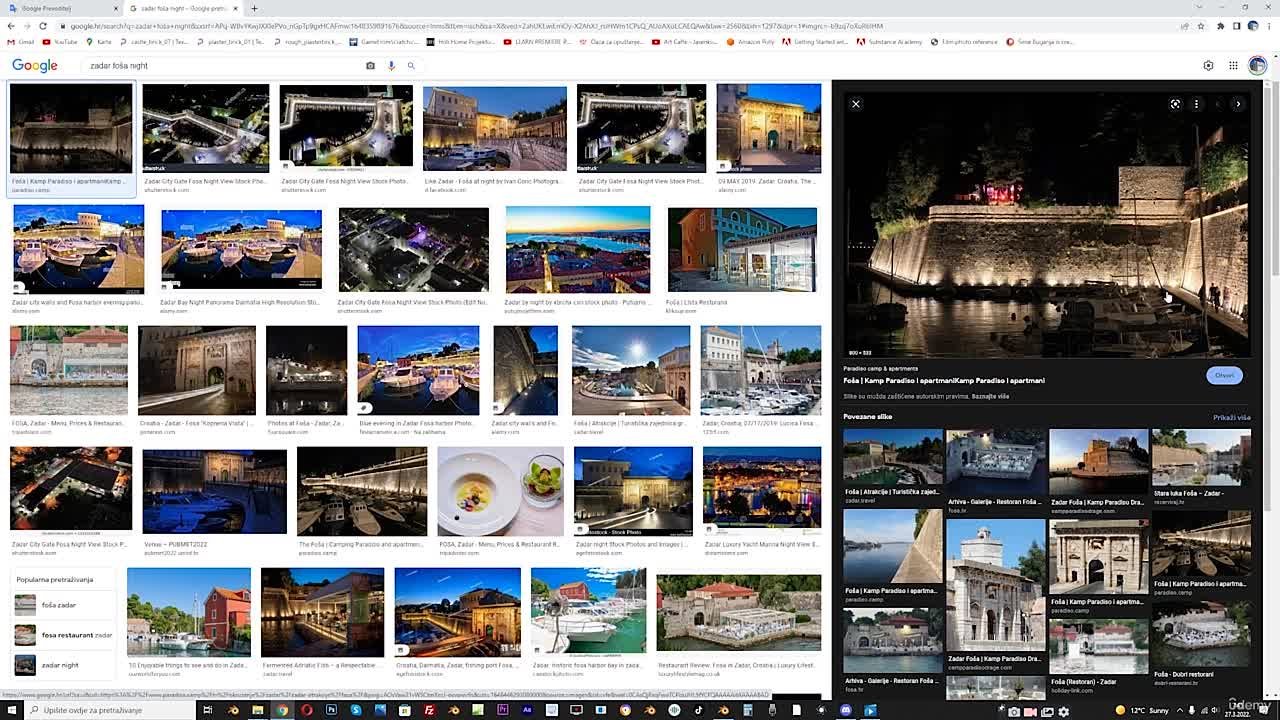Click the Windows taskbar search box
The image size is (1280, 720).
(x=110, y=710)
